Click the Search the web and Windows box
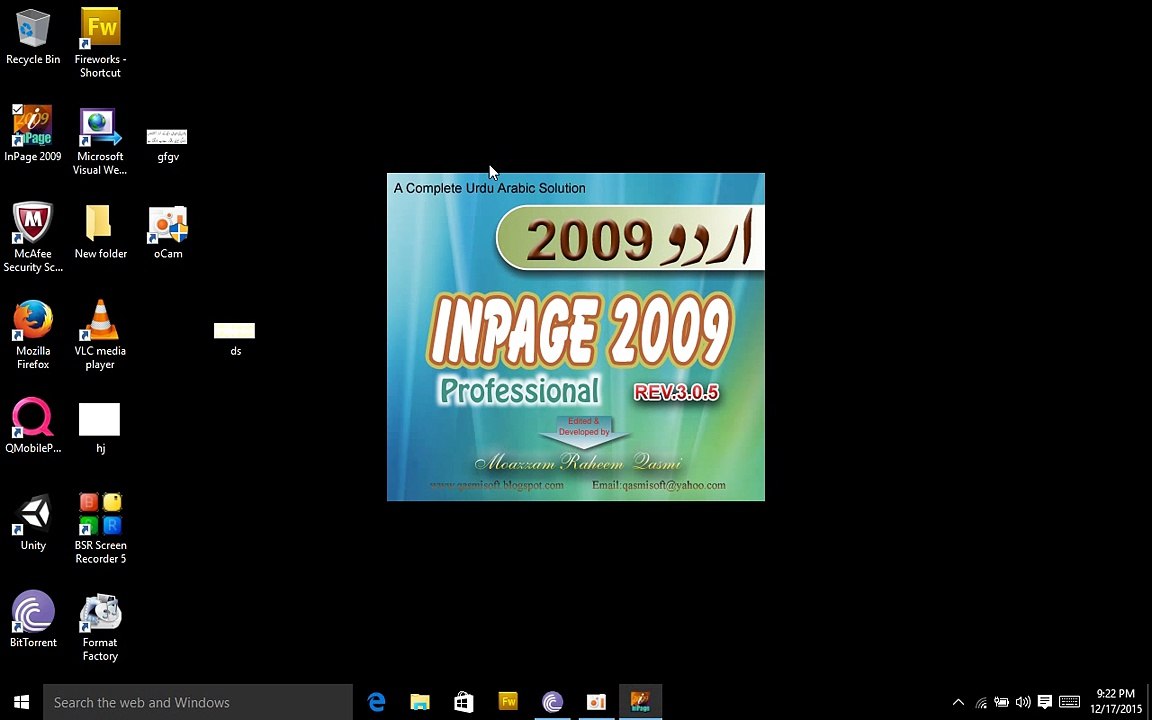Image resolution: width=1152 pixels, height=720 pixels. pos(198,702)
